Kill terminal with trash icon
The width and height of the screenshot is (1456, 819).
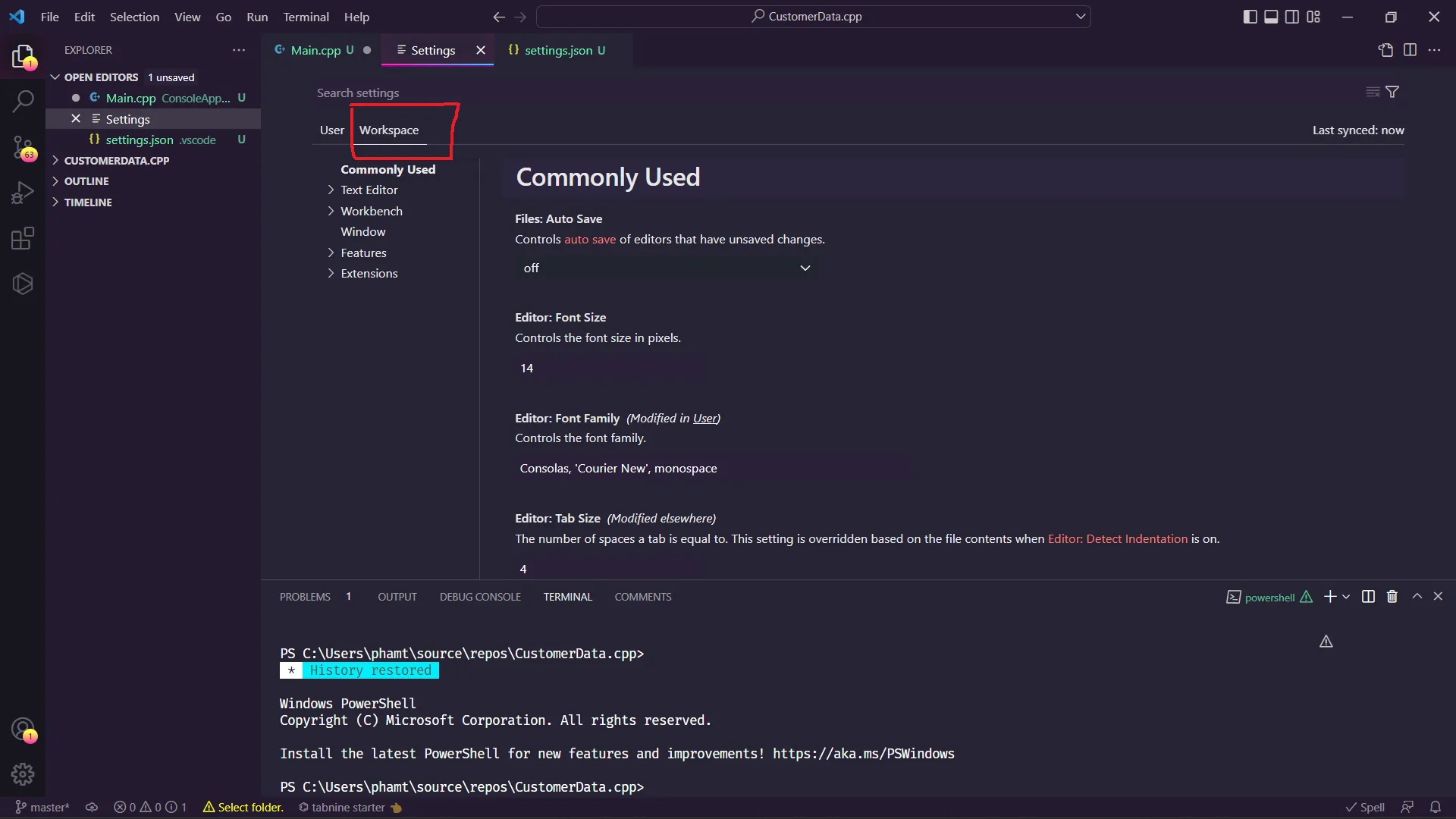coord(1392,597)
